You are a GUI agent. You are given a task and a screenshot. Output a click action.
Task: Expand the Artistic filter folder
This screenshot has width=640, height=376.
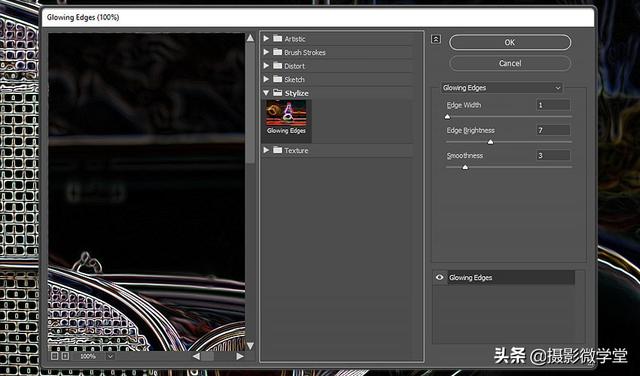[x=266, y=38]
